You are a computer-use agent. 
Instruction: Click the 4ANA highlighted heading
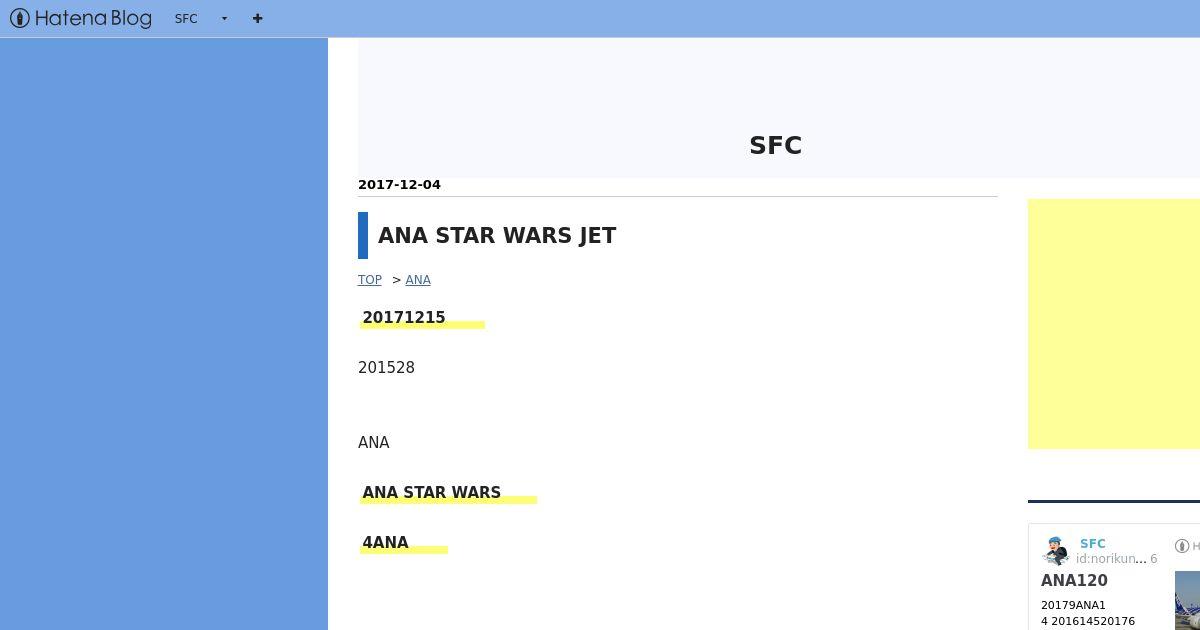386,543
